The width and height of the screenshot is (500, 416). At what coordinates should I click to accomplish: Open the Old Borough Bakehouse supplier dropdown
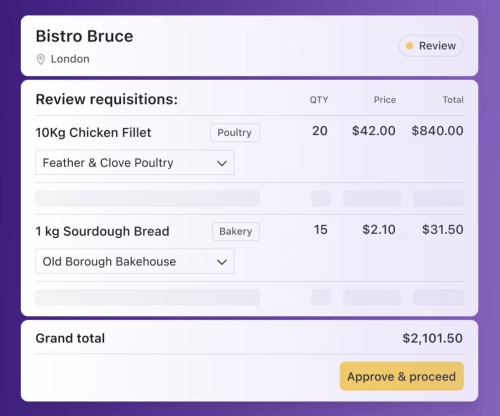[135, 261]
